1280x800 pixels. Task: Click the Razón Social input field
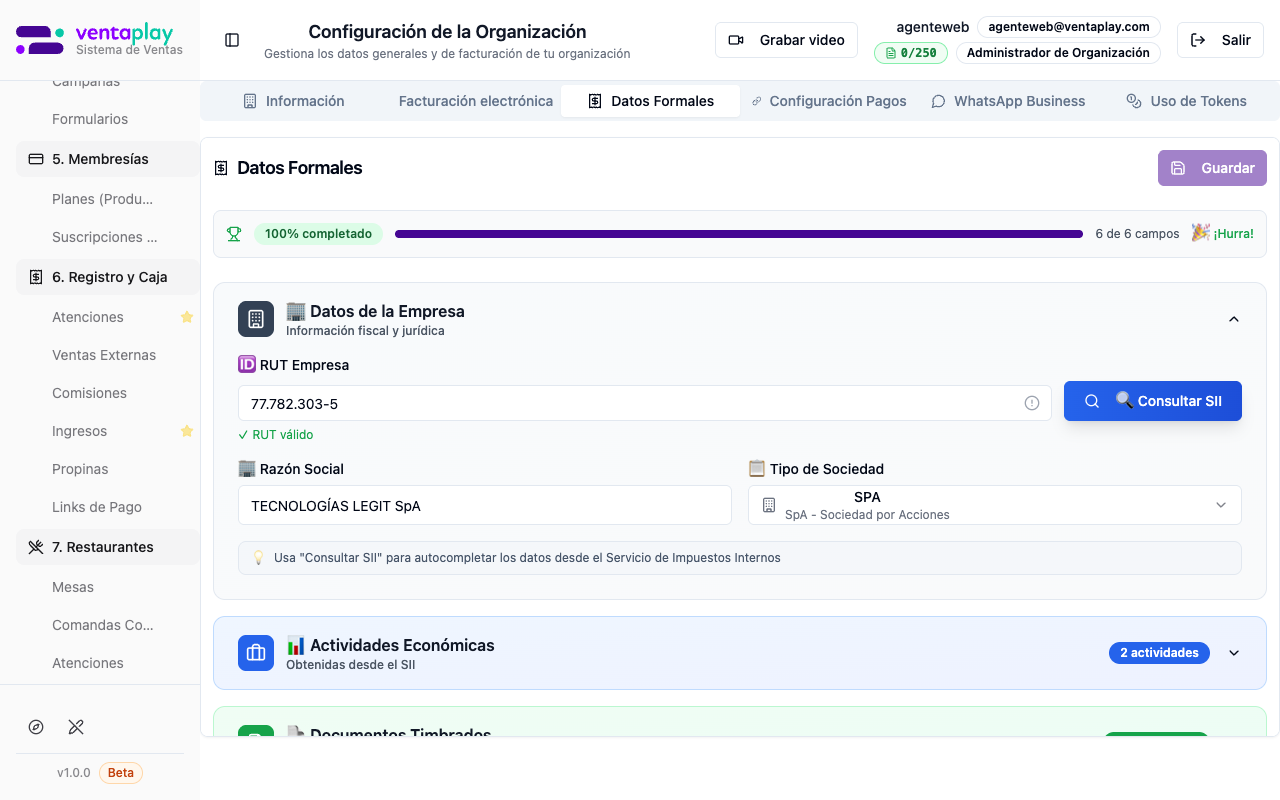484,505
